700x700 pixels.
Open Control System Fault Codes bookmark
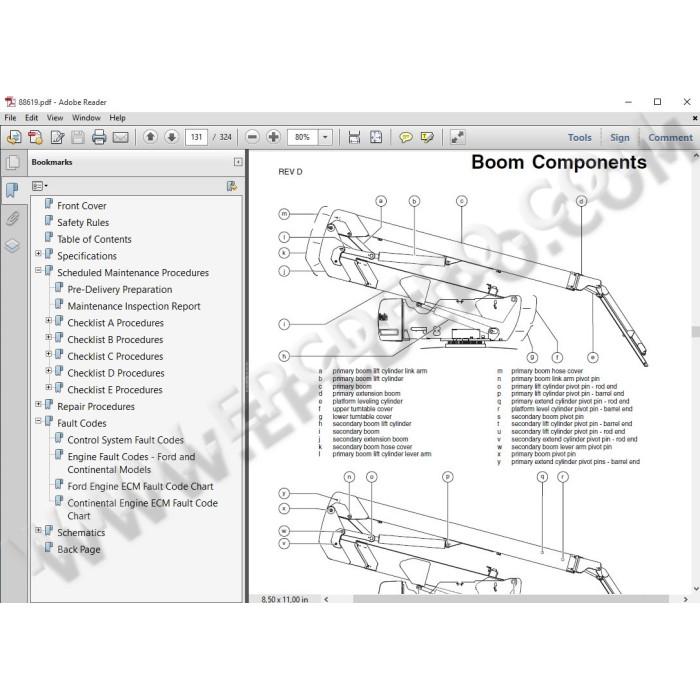[125, 440]
